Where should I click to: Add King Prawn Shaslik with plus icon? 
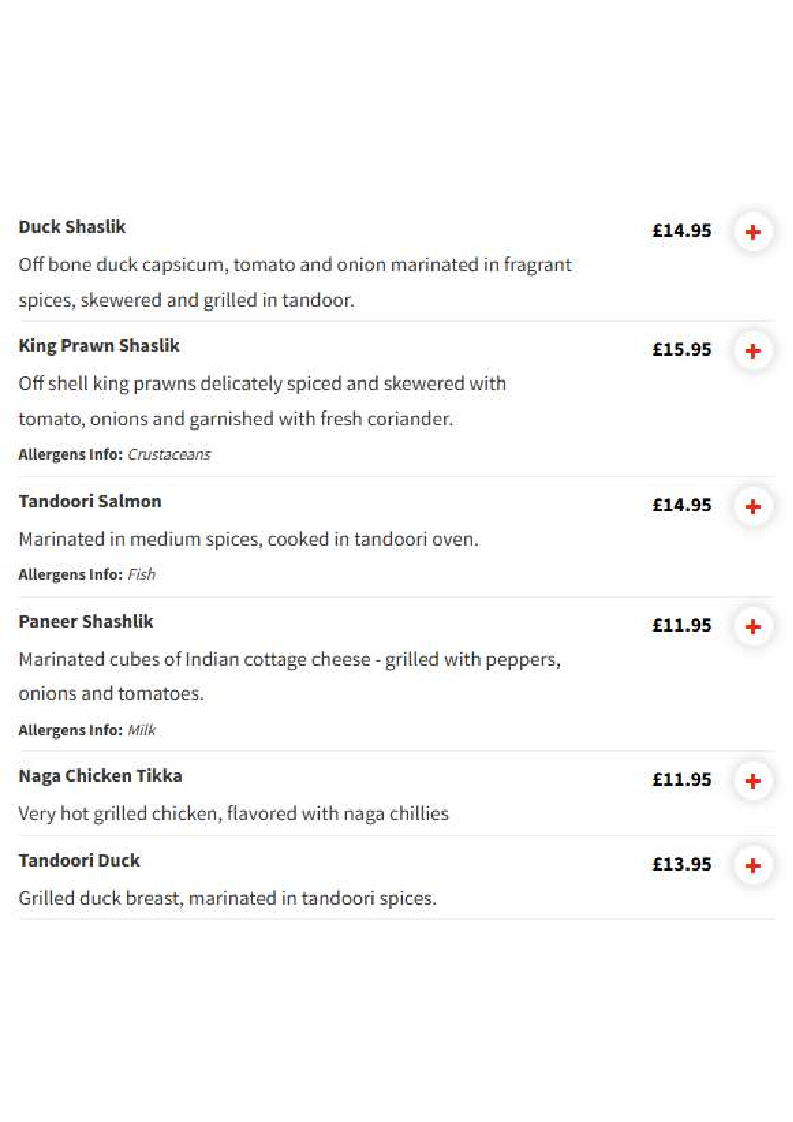pyautogui.click(x=753, y=351)
